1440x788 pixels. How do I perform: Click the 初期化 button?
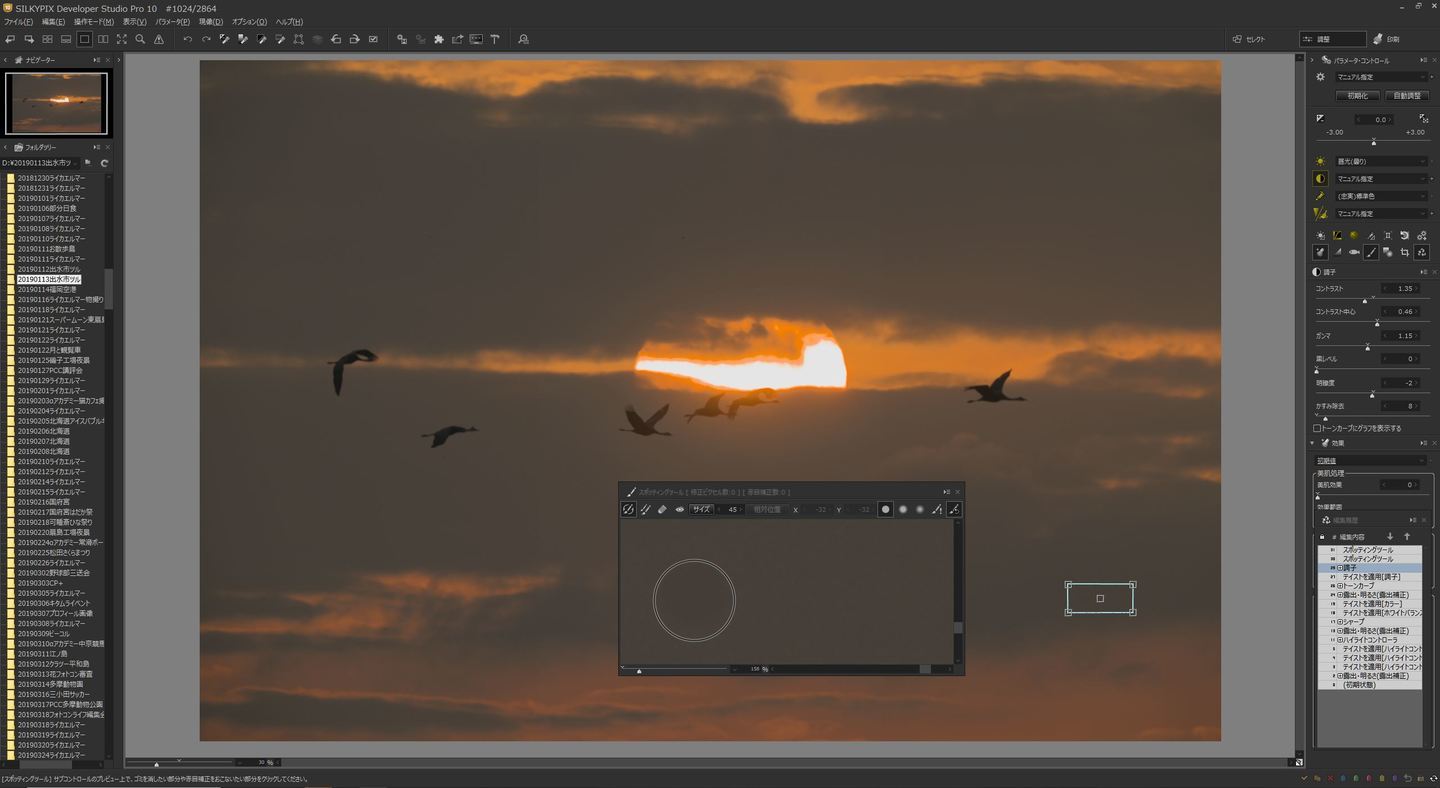click(x=1357, y=96)
